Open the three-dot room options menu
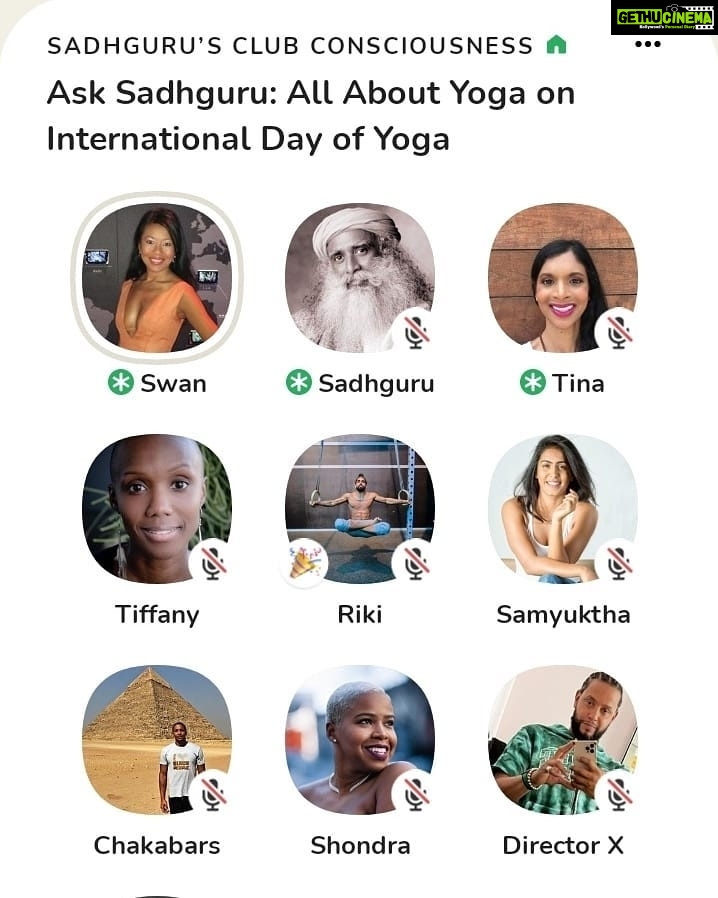 [x=648, y=44]
